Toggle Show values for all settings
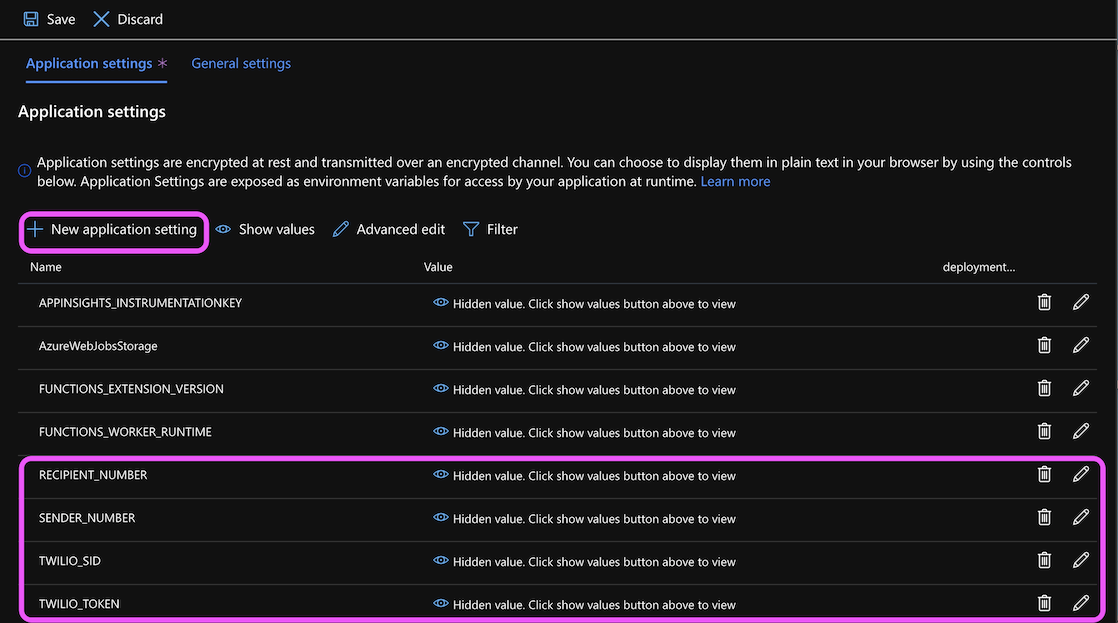Image resolution: width=1118 pixels, height=623 pixels. coord(265,229)
